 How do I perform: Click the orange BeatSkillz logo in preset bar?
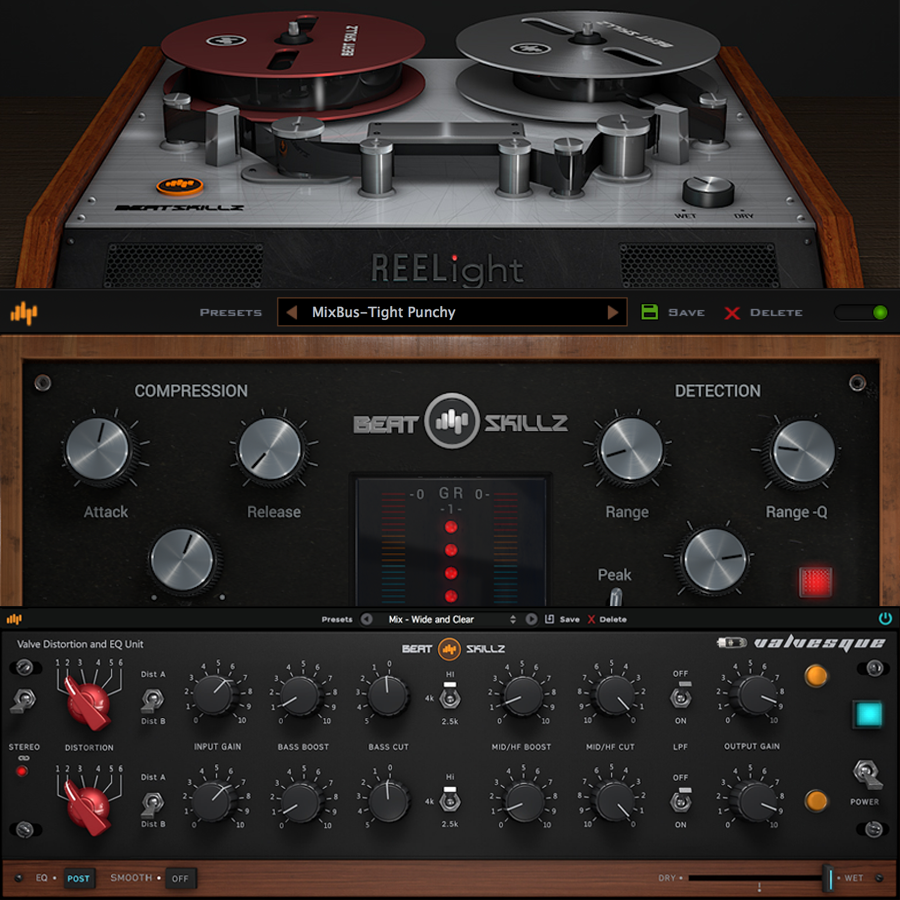tap(24, 313)
